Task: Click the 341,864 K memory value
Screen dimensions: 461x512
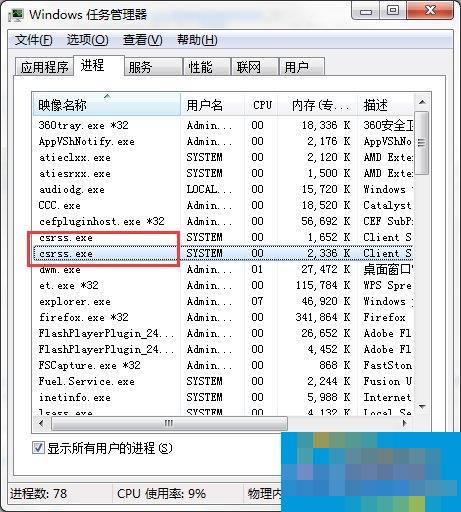Action: click(x=323, y=317)
